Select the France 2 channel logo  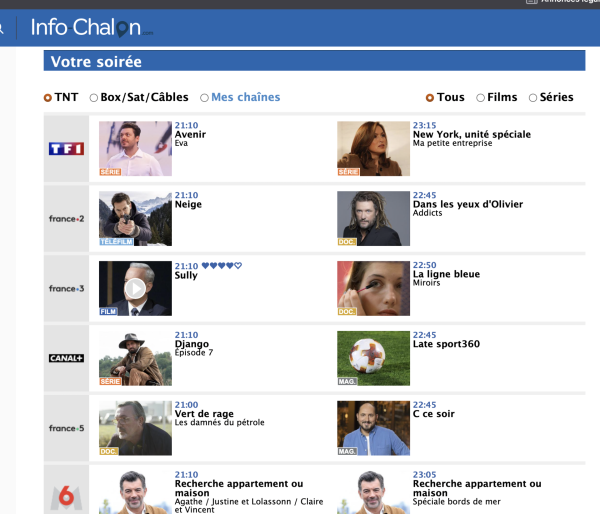(66, 219)
